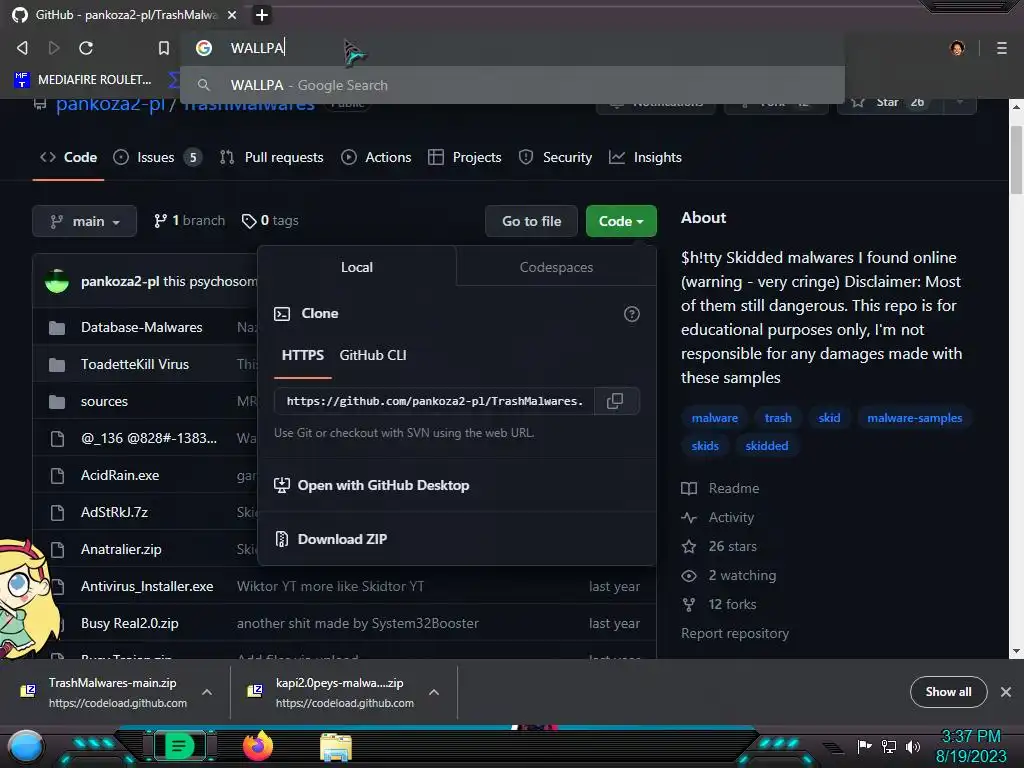Click the Clone help question mark icon
The height and width of the screenshot is (768, 1024).
(632, 314)
